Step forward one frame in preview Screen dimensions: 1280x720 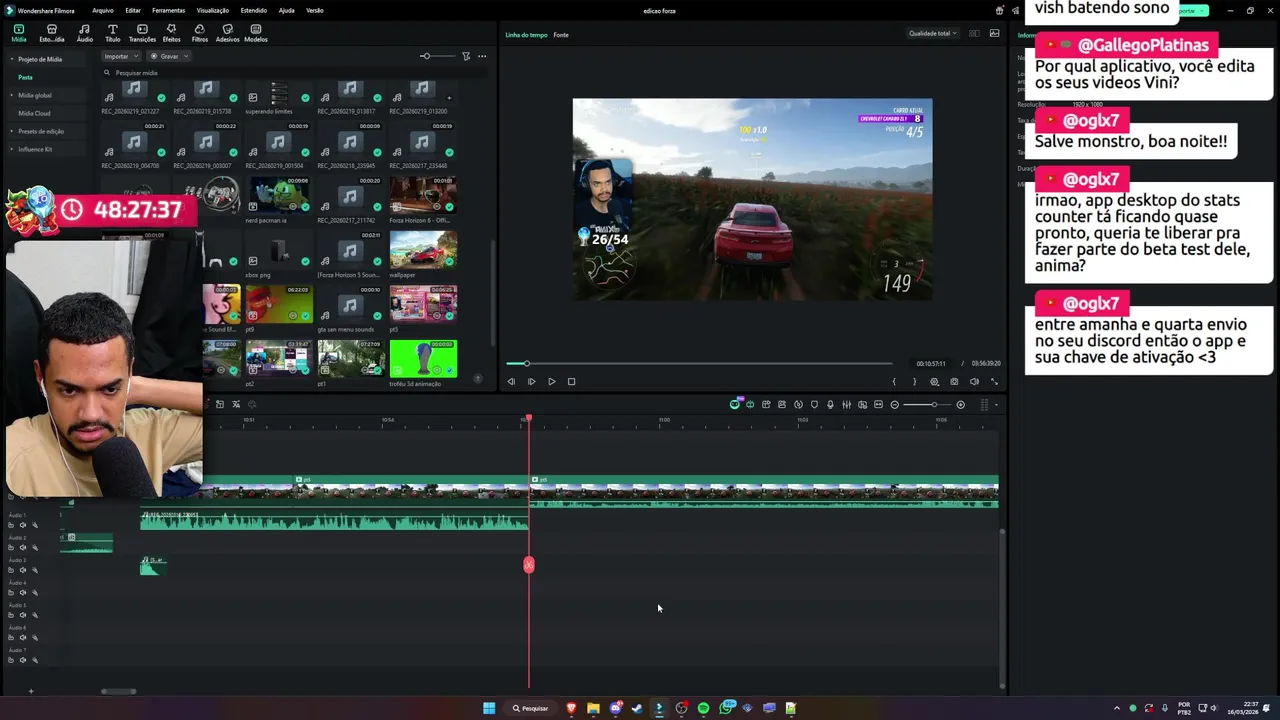tap(531, 381)
